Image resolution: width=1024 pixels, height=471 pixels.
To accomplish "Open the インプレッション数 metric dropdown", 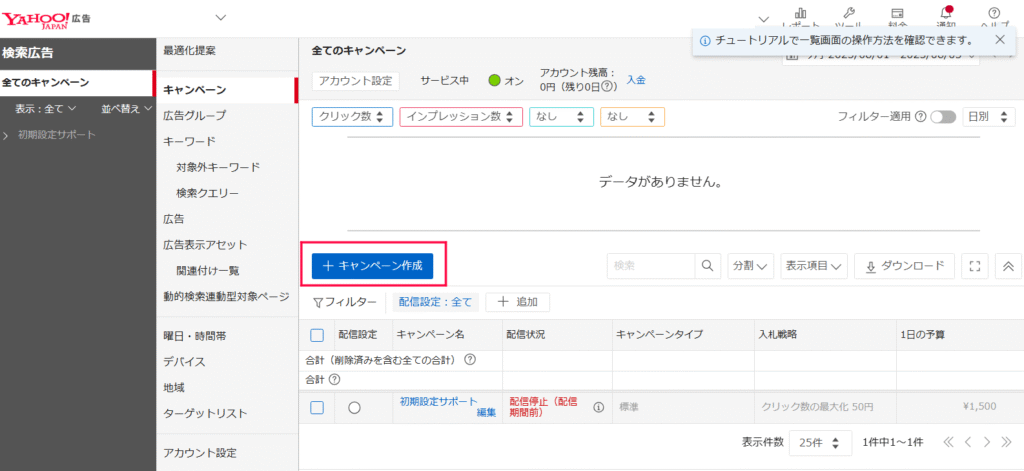I will pyautogui.click(x=461, y=117).
